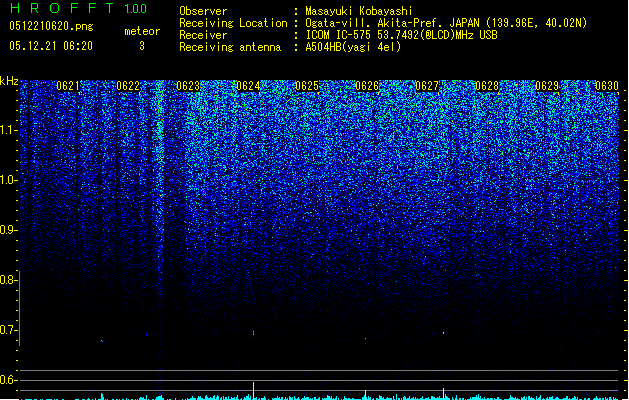
Task: Click the 0.7 frequency axis label
Action: click(8, 330)
